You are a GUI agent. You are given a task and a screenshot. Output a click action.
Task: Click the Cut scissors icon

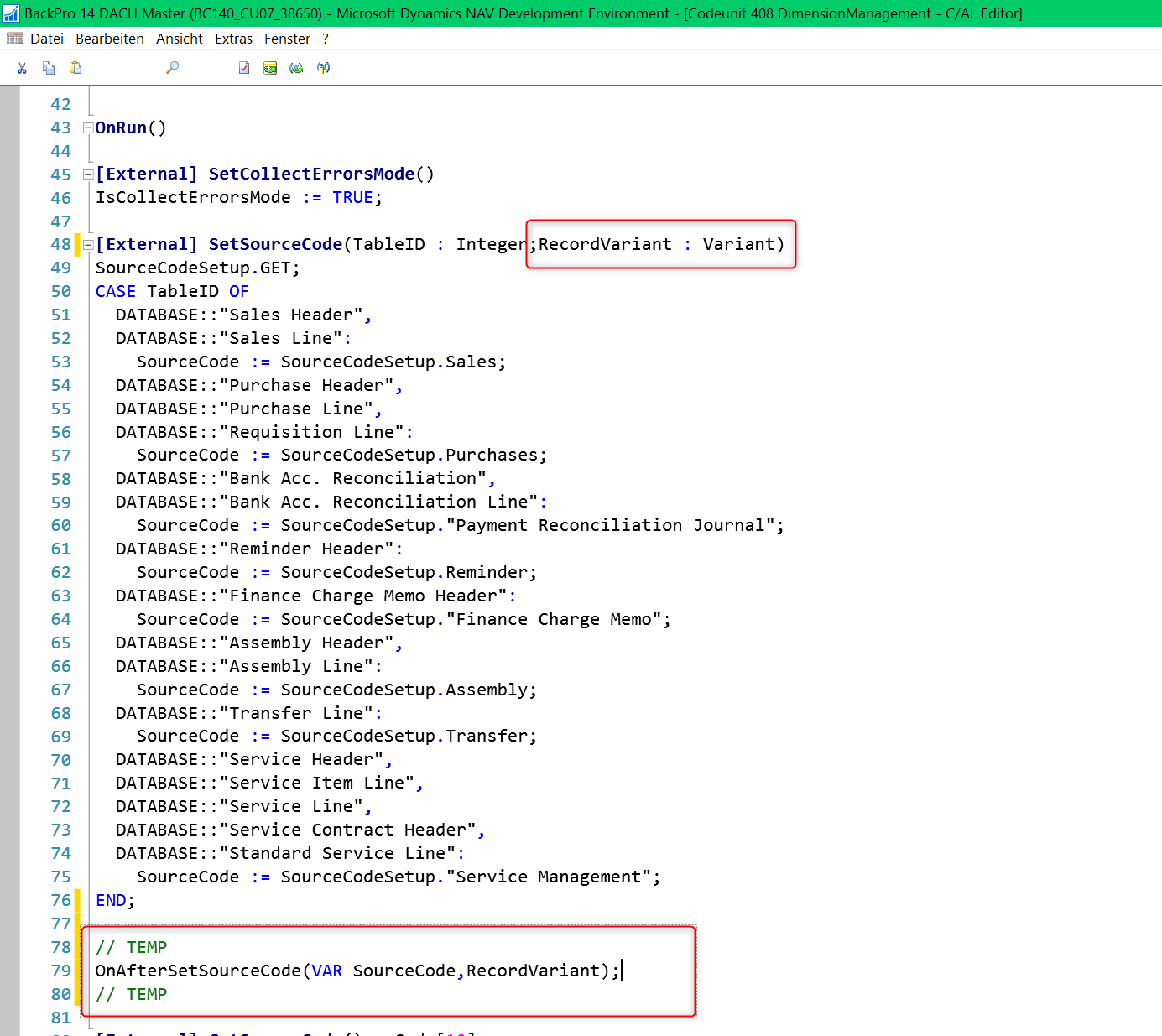[x=23, y=68]
